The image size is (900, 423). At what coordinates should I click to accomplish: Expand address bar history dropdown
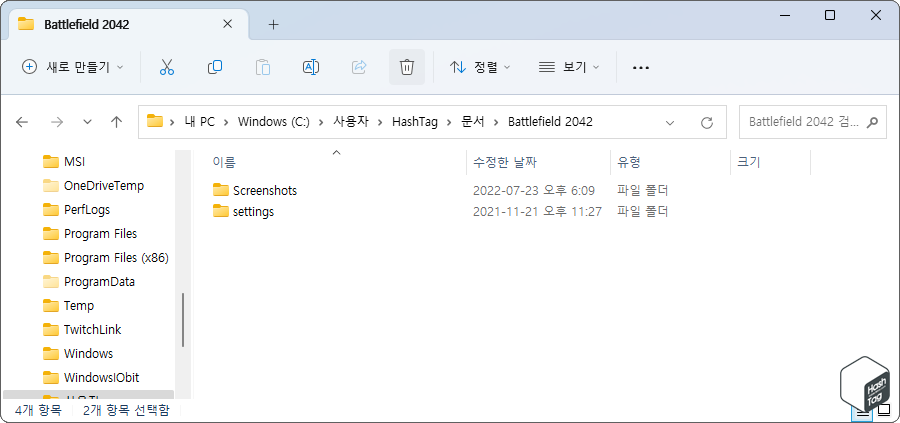coord(669,122)
